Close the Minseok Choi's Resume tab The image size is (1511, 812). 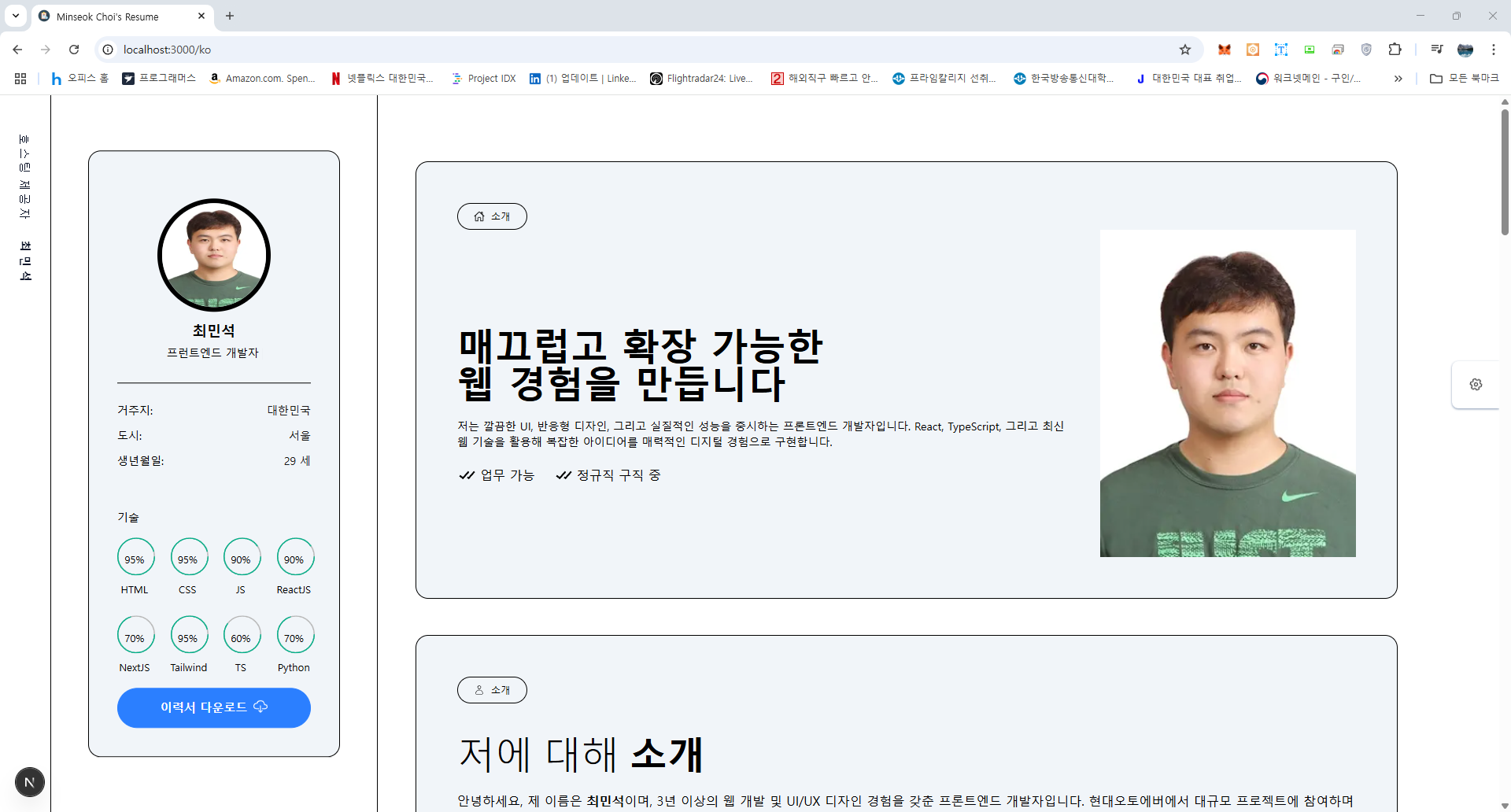click(201, 16)
